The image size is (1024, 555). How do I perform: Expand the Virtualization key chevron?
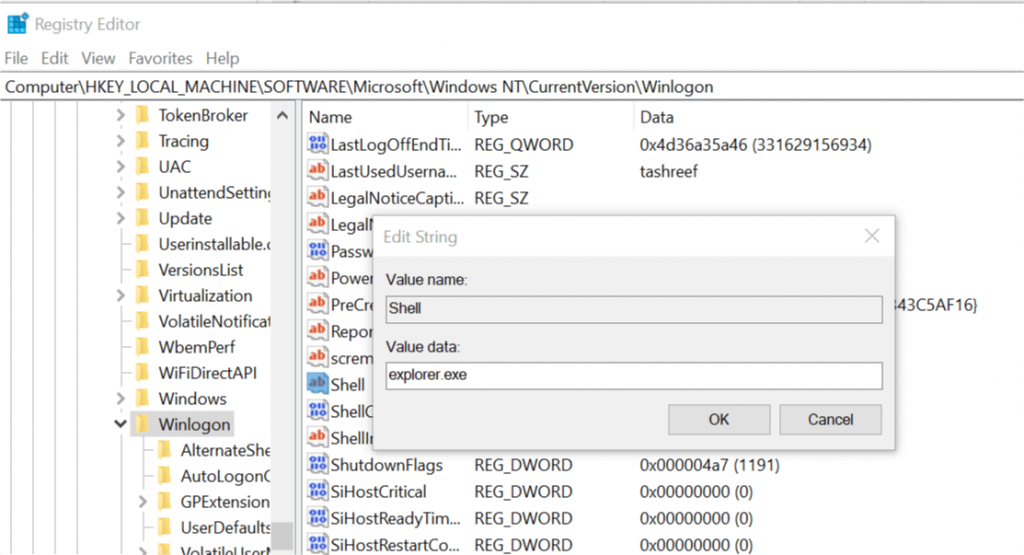120,296
